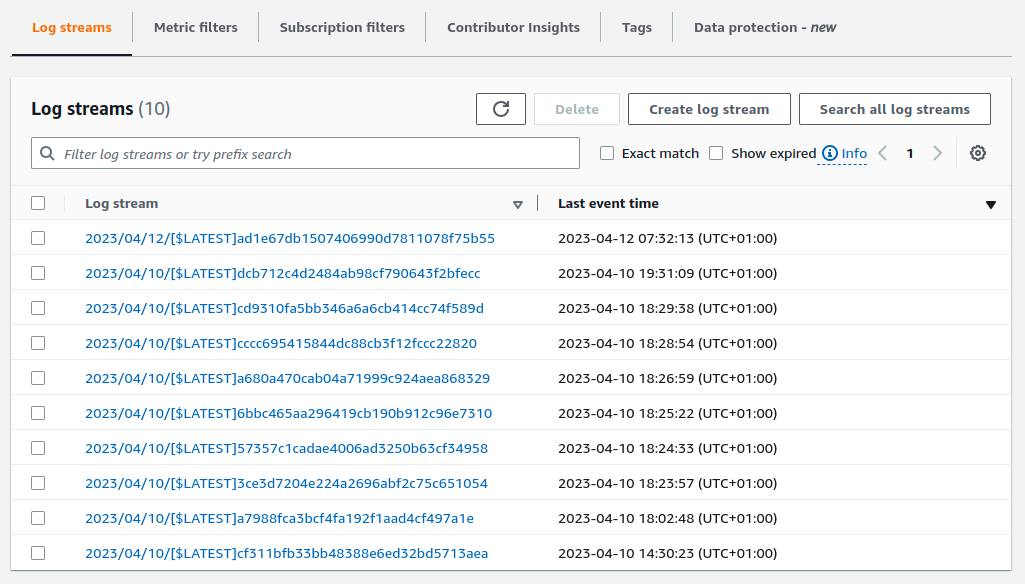Switch to the Metric filters tab

click(x=196, y=27)
